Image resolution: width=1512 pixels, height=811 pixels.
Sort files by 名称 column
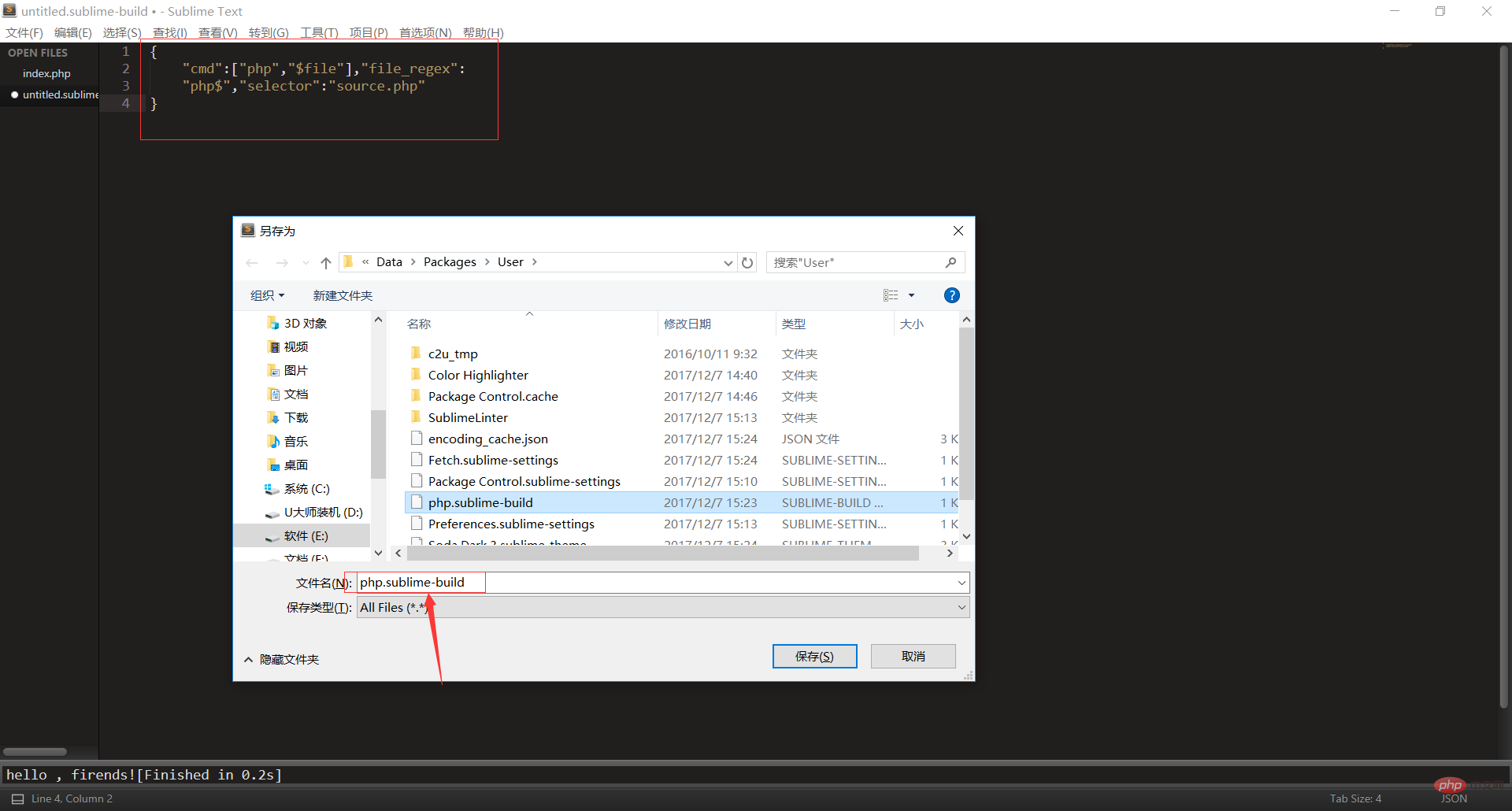[x=419, y=324]
